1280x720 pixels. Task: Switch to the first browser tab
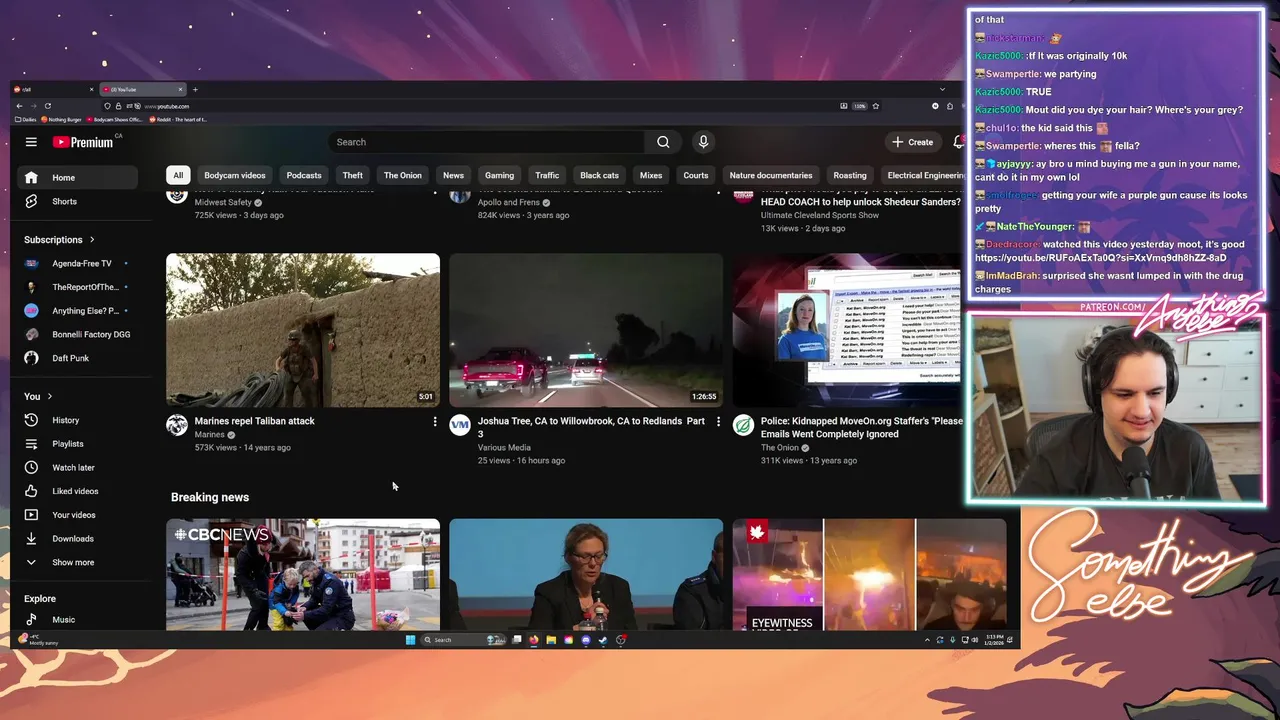(x=54, y=90)
